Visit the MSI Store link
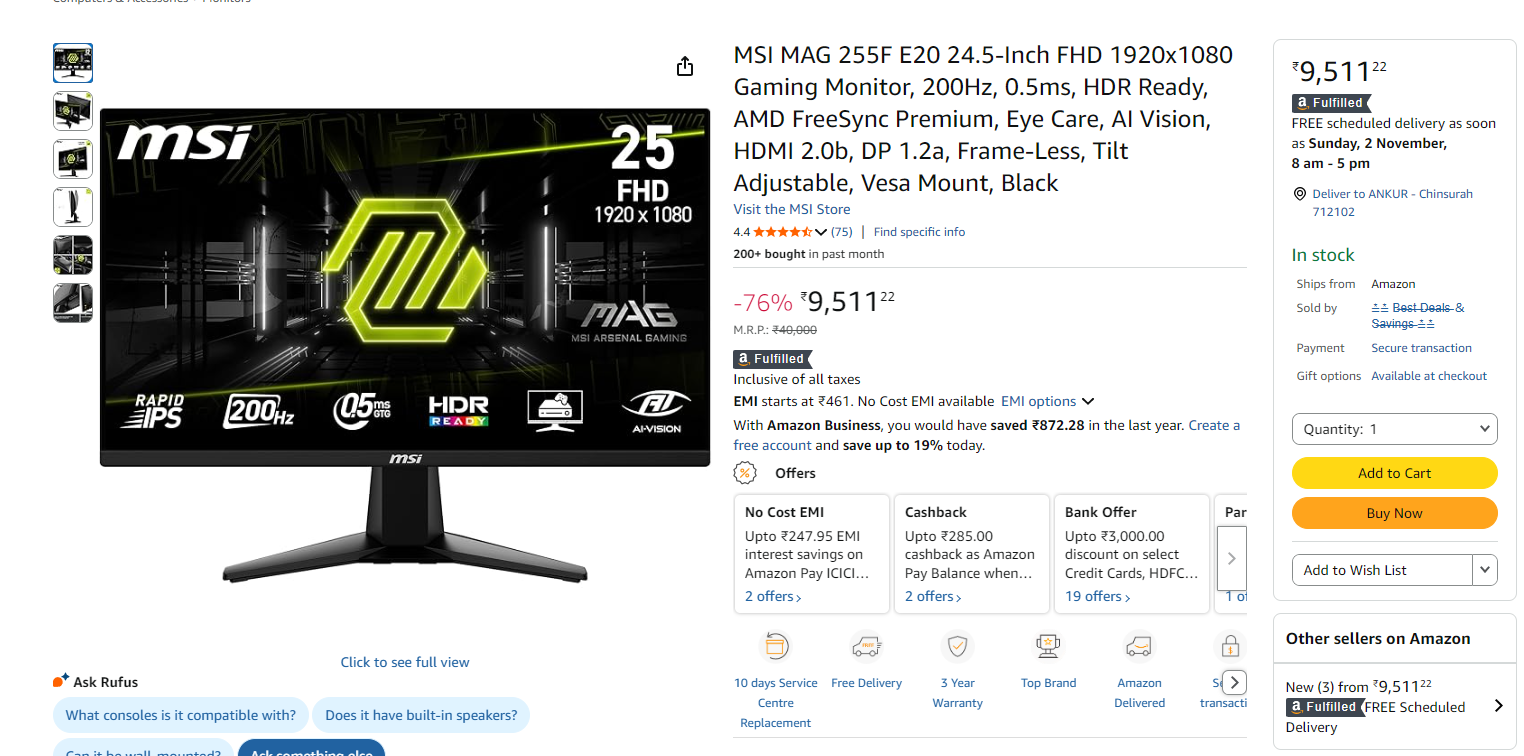Screen dimensions: 1524x756 792,209
